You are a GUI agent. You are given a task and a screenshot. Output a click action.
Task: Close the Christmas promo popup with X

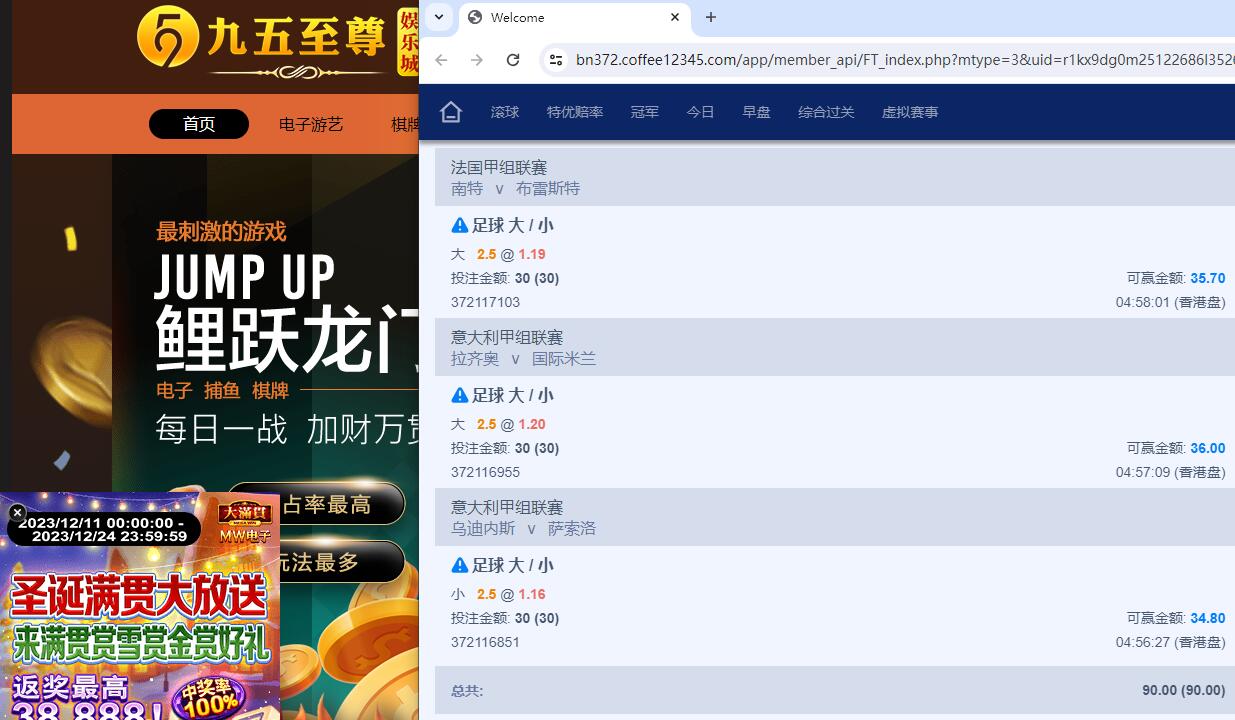pyautogui.click(x=17, y=512)
